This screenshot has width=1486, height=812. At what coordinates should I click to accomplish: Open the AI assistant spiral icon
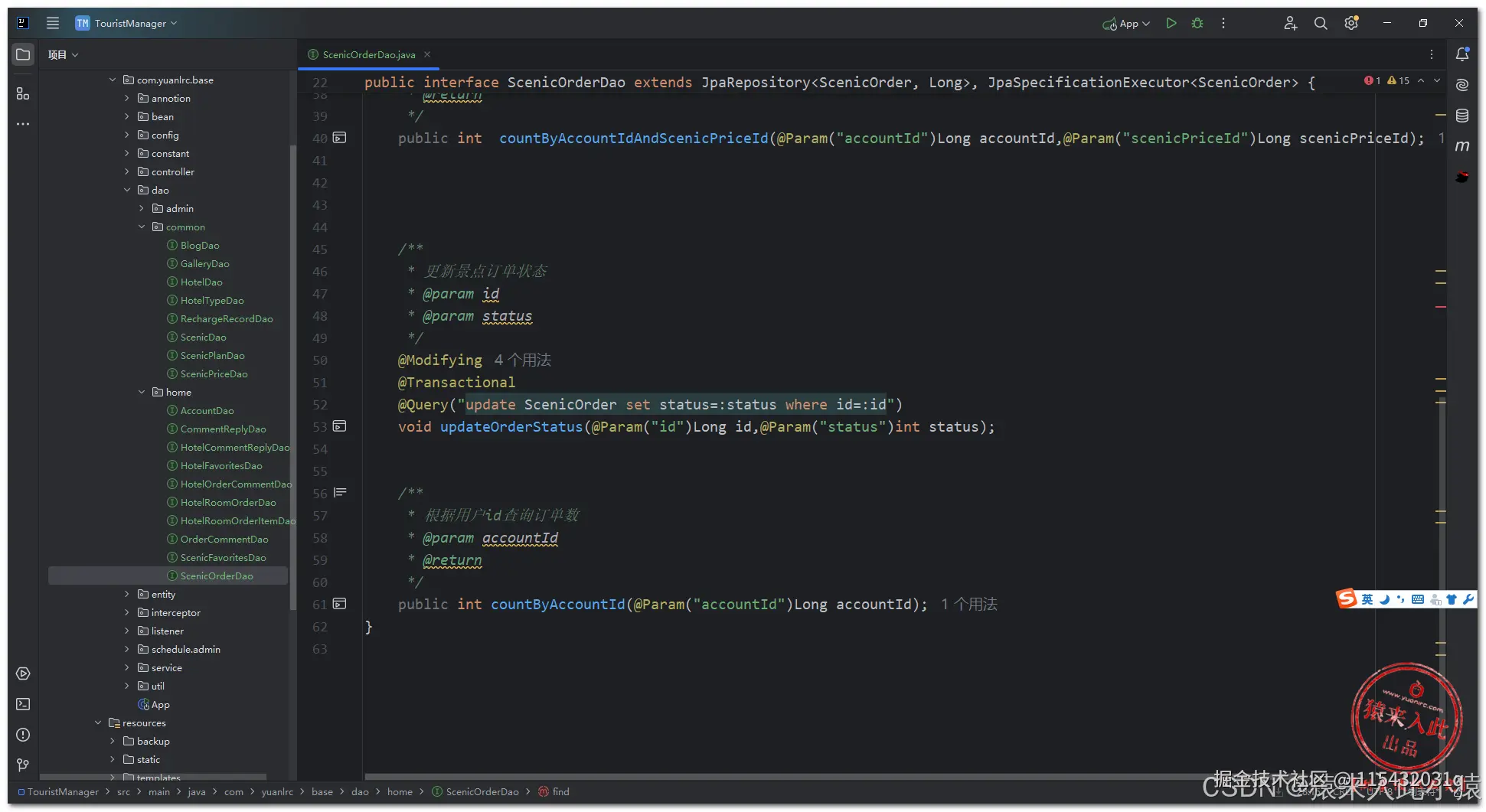click(1462, 85)
